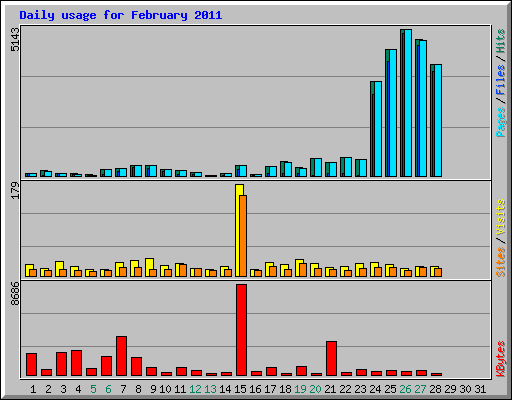This screenshot has width=512, height=400.
Task: Click the red KBytes bar for day 3
Action: (61, 364)
